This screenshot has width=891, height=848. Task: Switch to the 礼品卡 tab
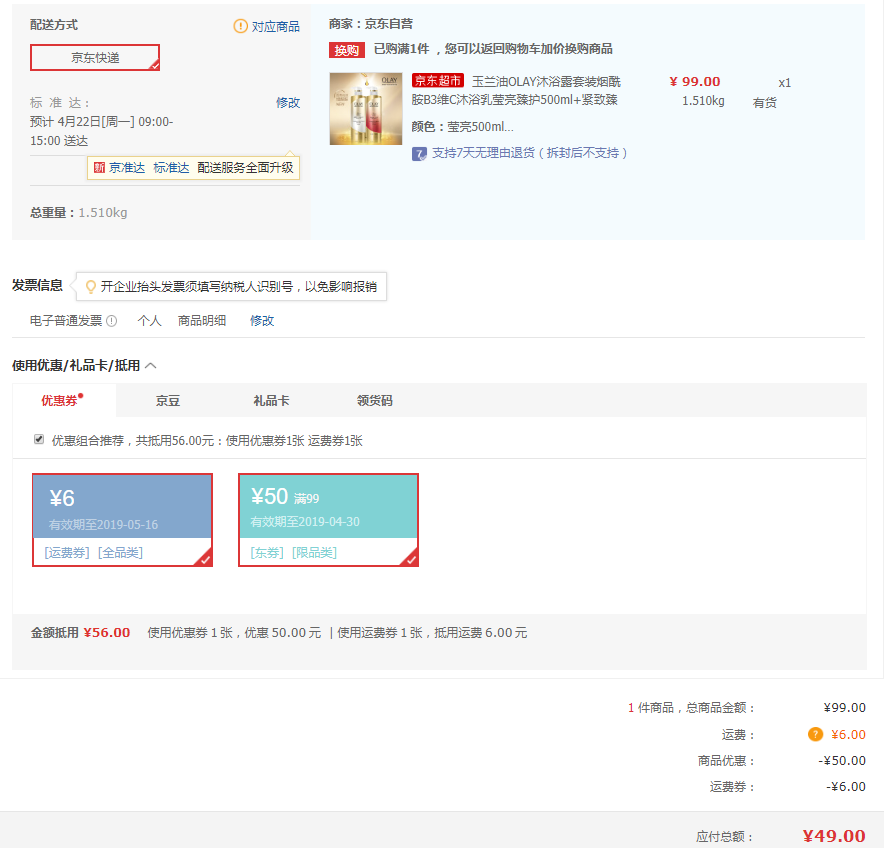(271, 401)
